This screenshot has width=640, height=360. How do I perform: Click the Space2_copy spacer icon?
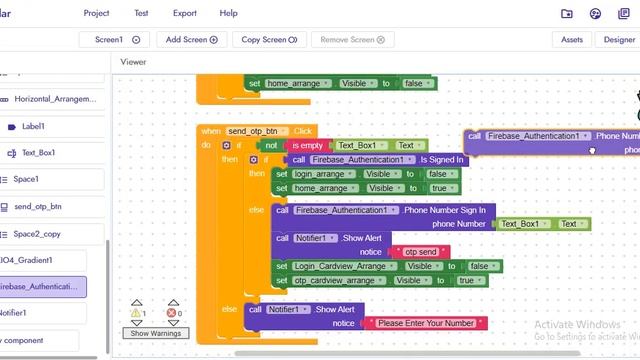point(4,235)
